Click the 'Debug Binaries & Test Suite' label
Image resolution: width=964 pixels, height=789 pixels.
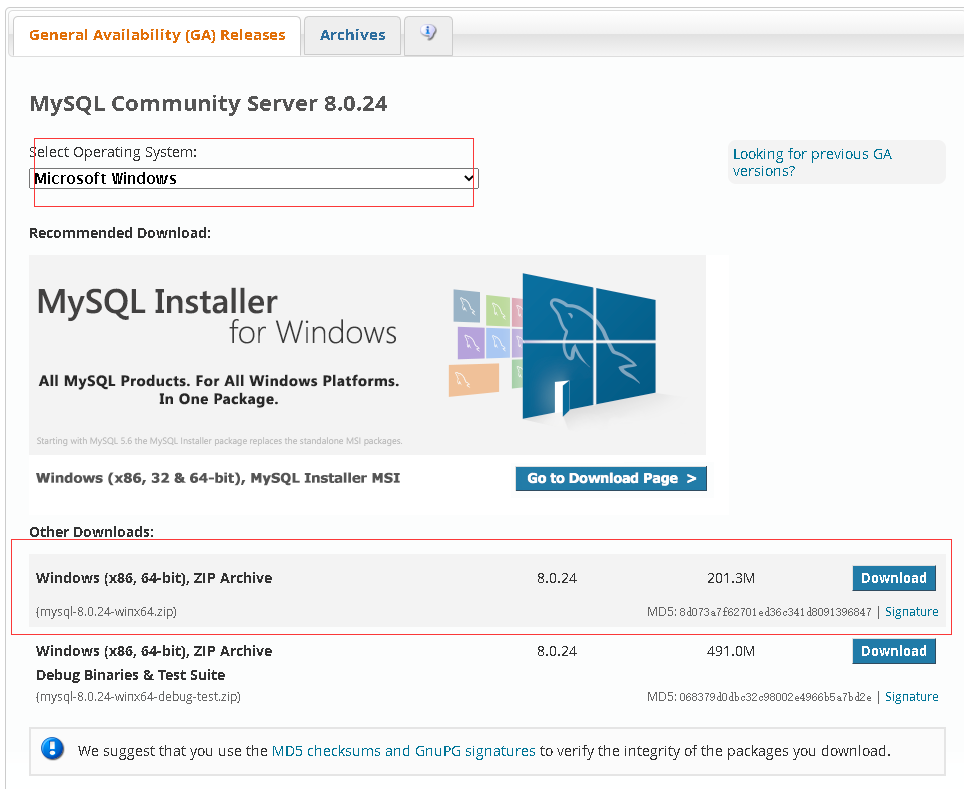coord(130,675)
